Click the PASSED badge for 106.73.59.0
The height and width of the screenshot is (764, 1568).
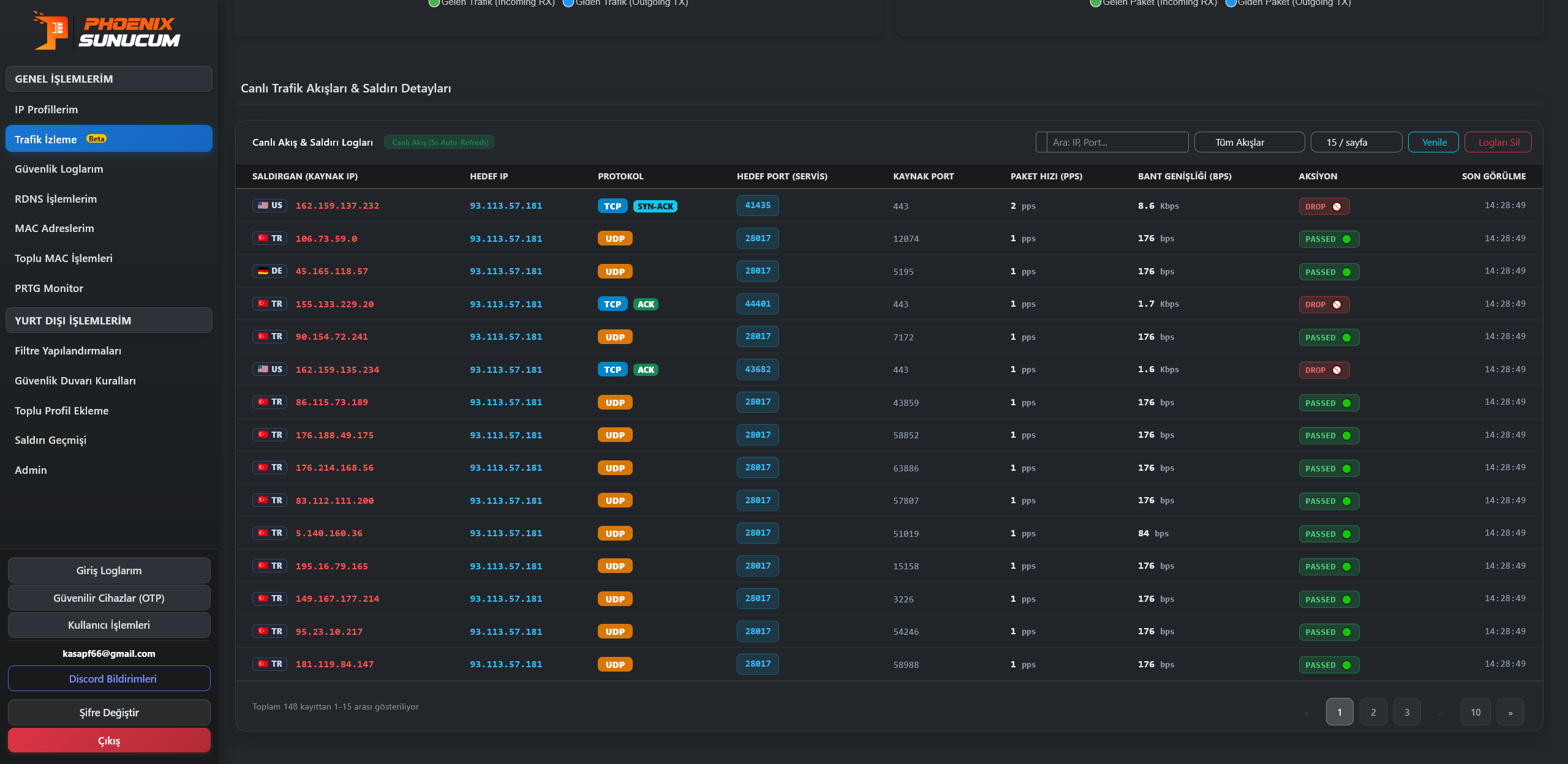[1329, 239]
